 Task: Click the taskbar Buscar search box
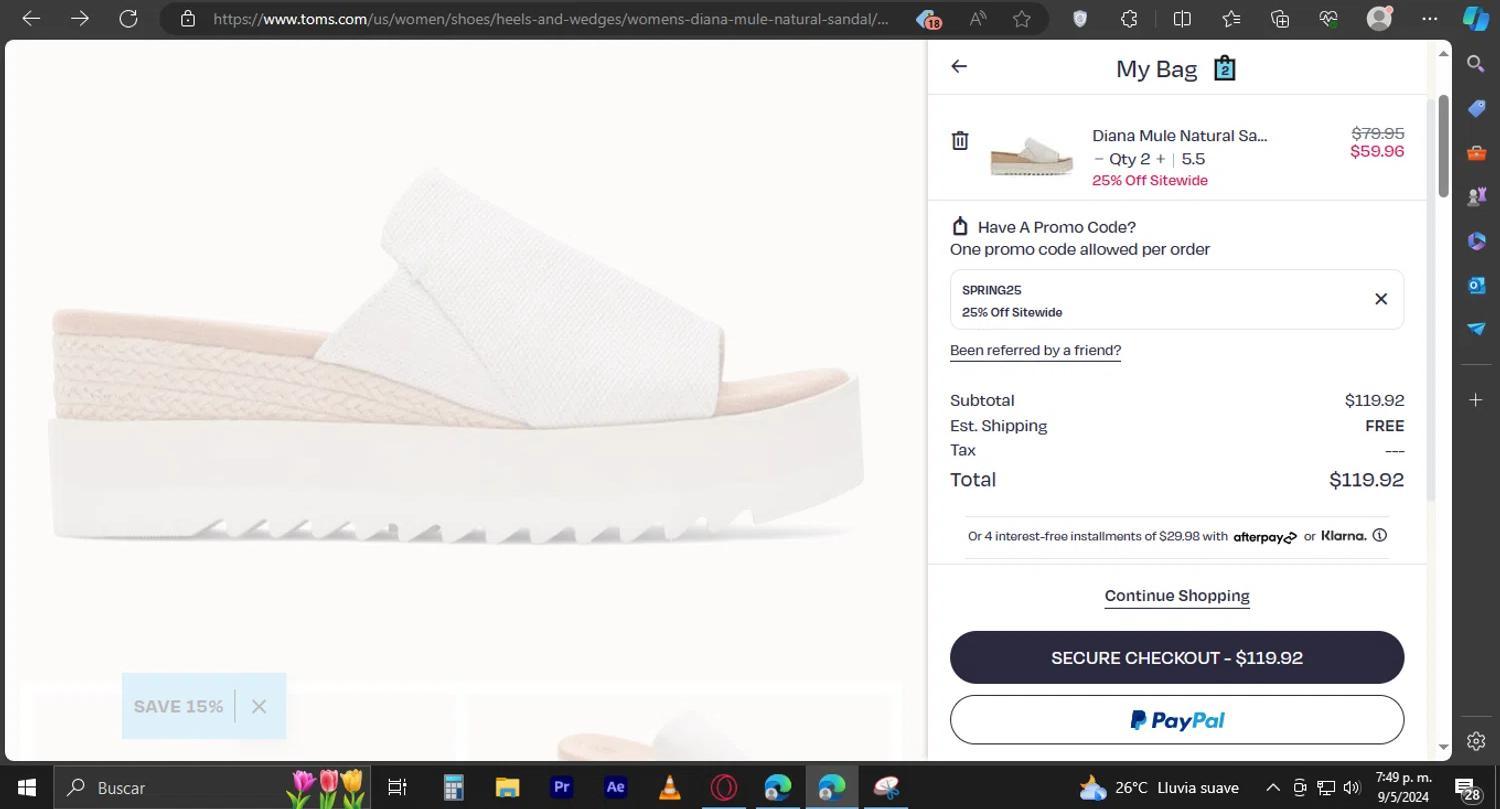212,787
